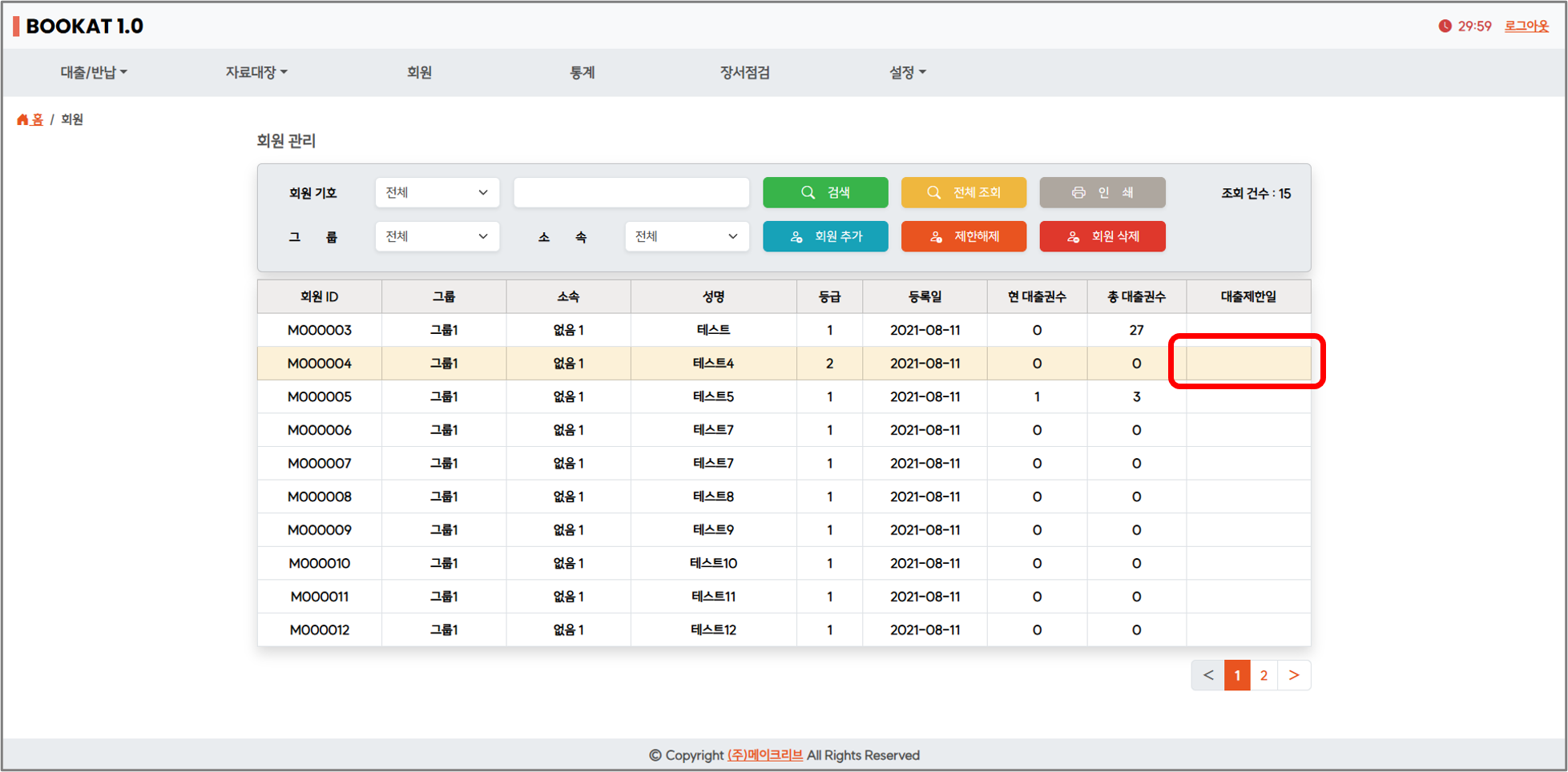1568x772 pixels.
Task: Click the user icon on 제한해제 button
Action: point(936,237)
